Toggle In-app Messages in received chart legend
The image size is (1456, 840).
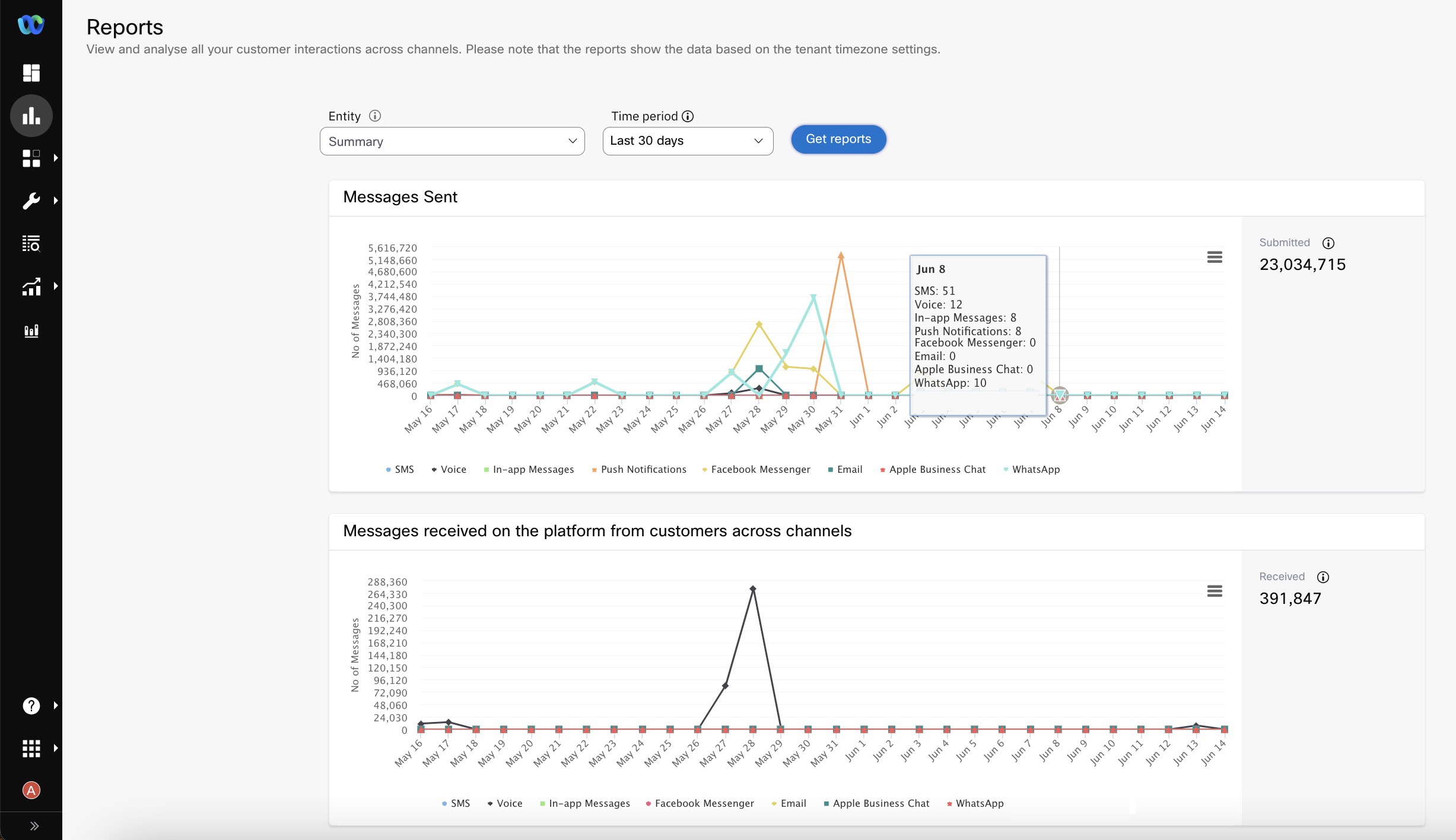[x=584, y=803]
